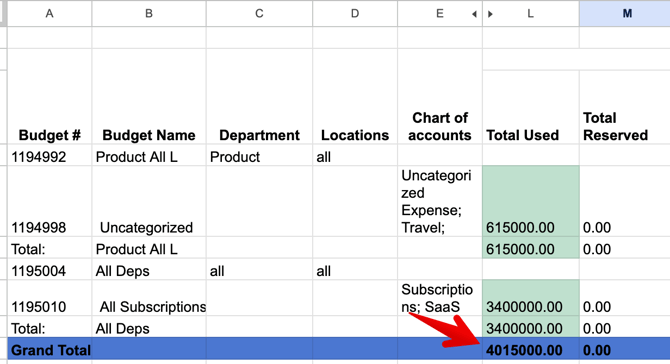Click budget number 1194992 cell
670x364 pixels.
(49, 156)
